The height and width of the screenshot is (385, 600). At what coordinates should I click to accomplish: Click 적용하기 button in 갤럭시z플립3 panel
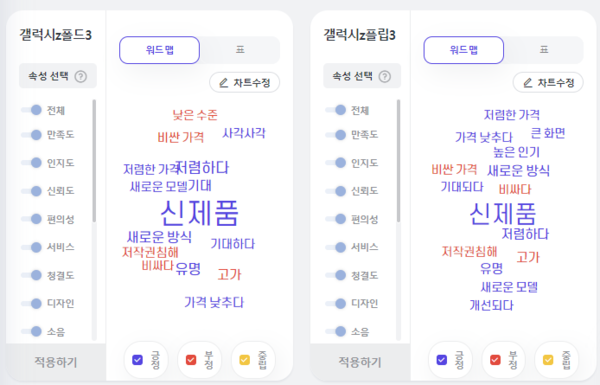tap(360, 362)
